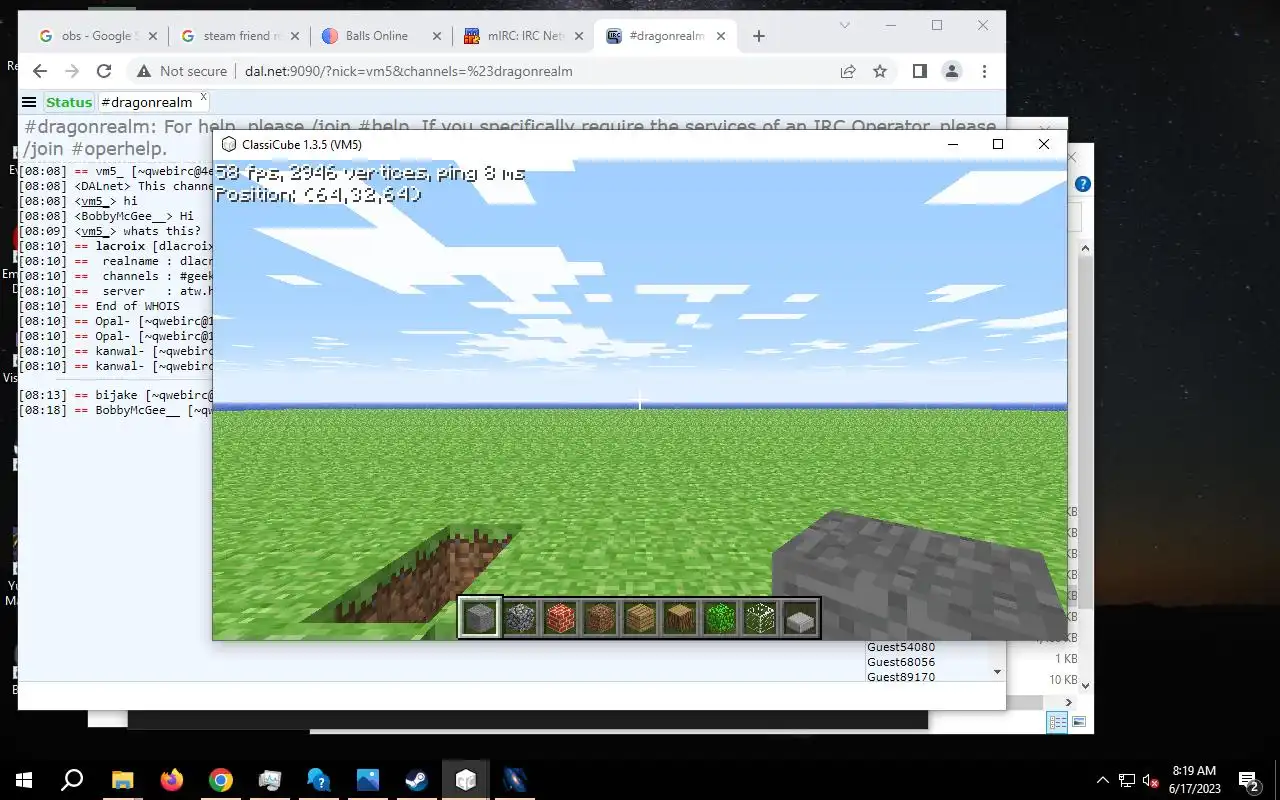Share this page via address bar icon

tap(848, 71)
